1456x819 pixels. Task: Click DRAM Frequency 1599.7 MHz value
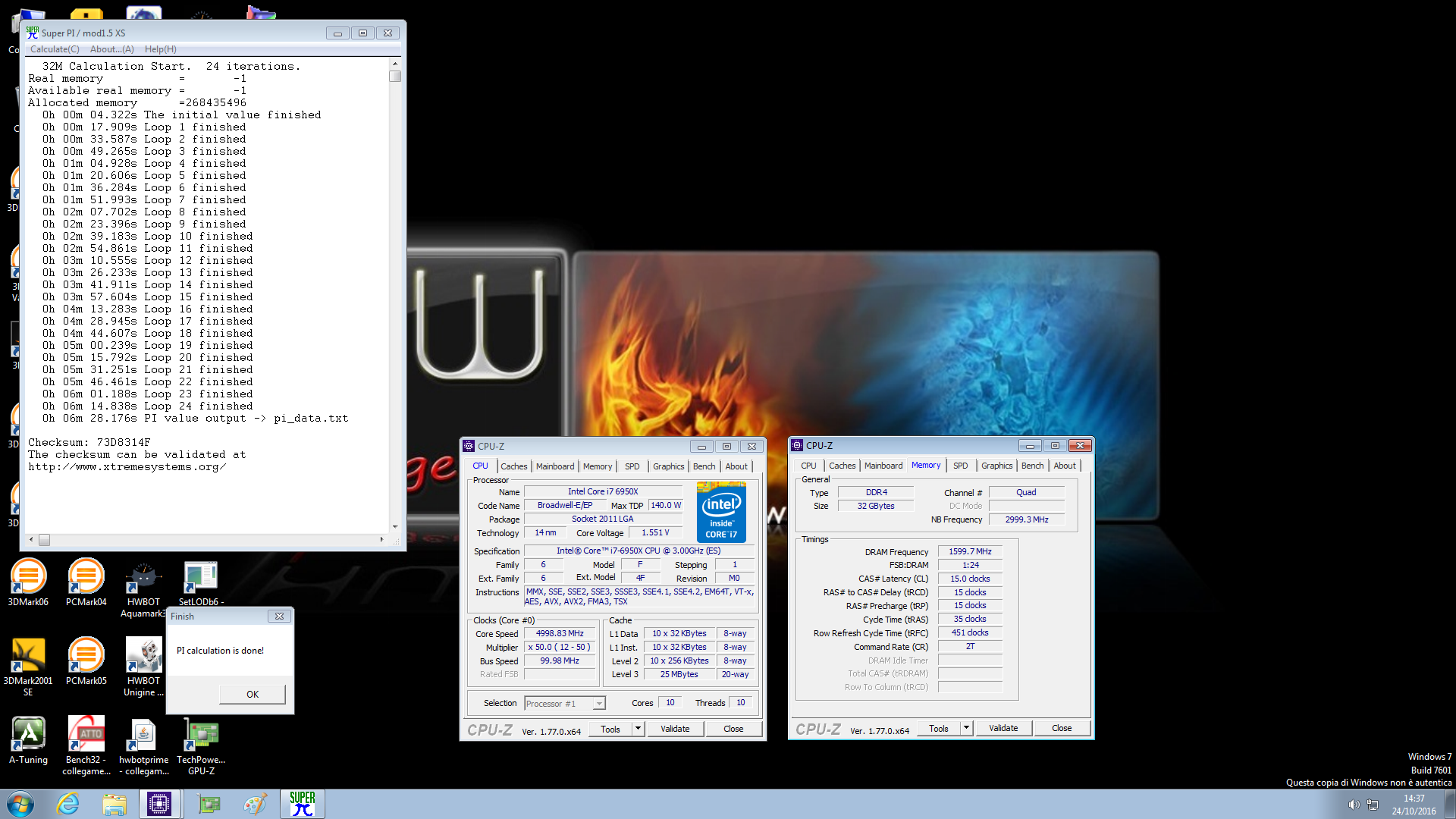coord(970,551)
